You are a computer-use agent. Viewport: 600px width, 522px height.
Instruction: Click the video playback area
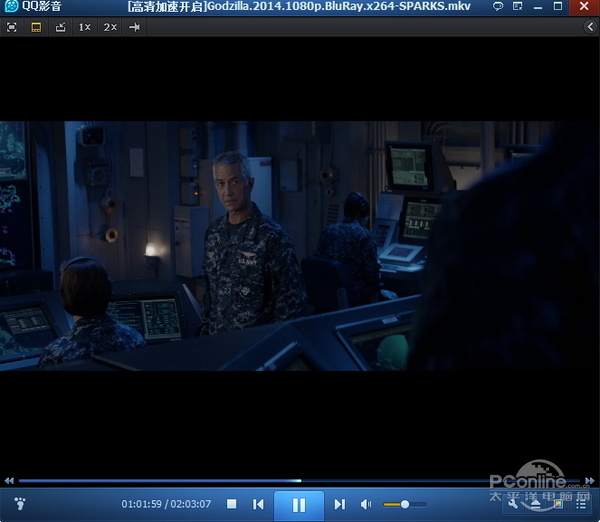[300, 246]
